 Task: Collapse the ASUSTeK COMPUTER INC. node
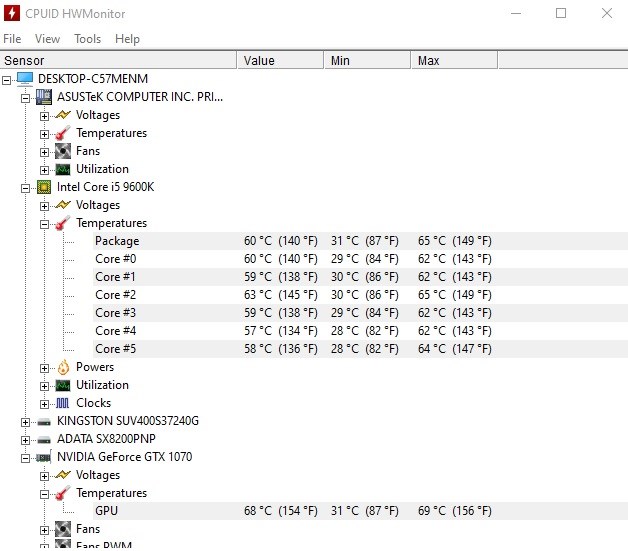coord(25,99)
